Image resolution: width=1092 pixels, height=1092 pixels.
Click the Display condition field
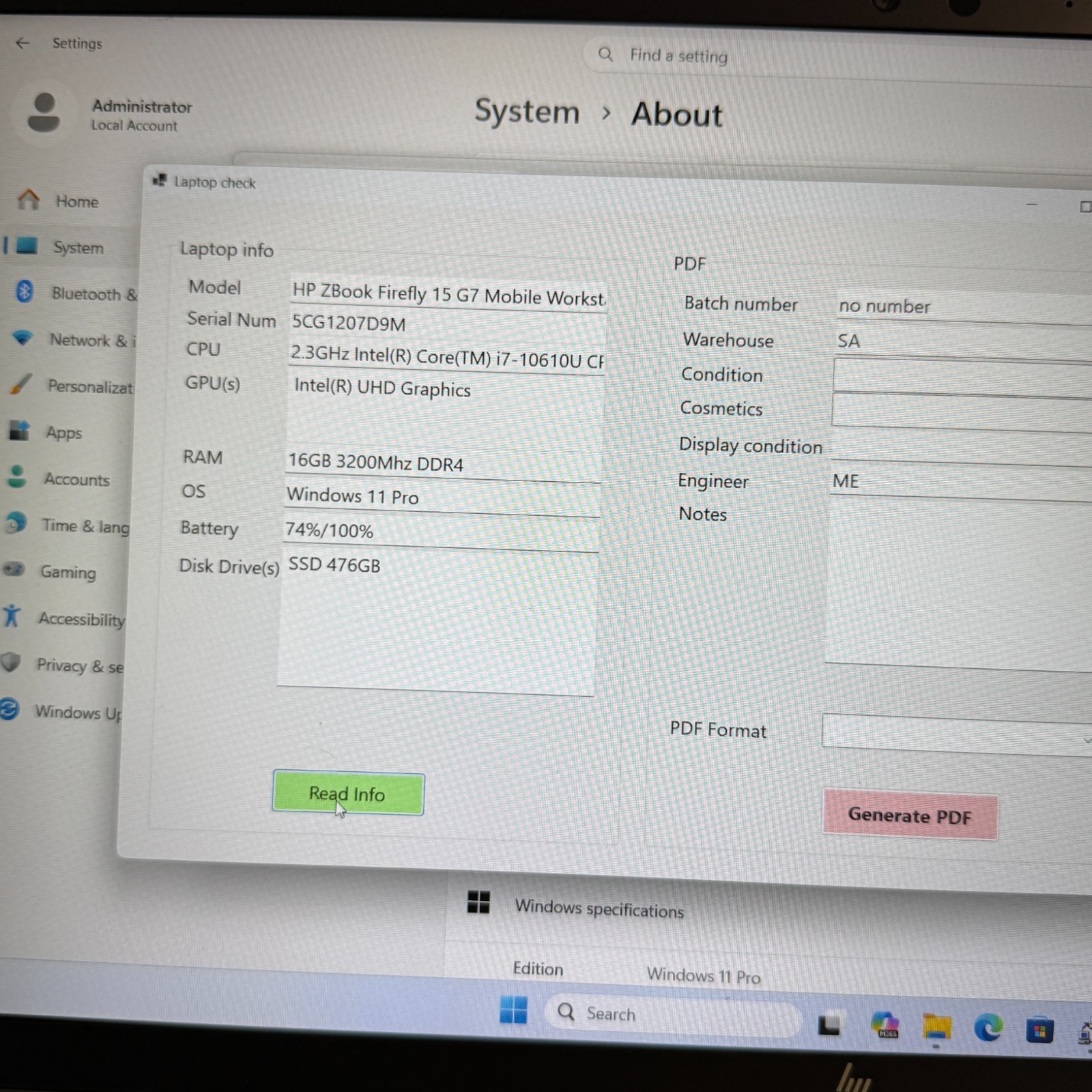pos(961,448)
